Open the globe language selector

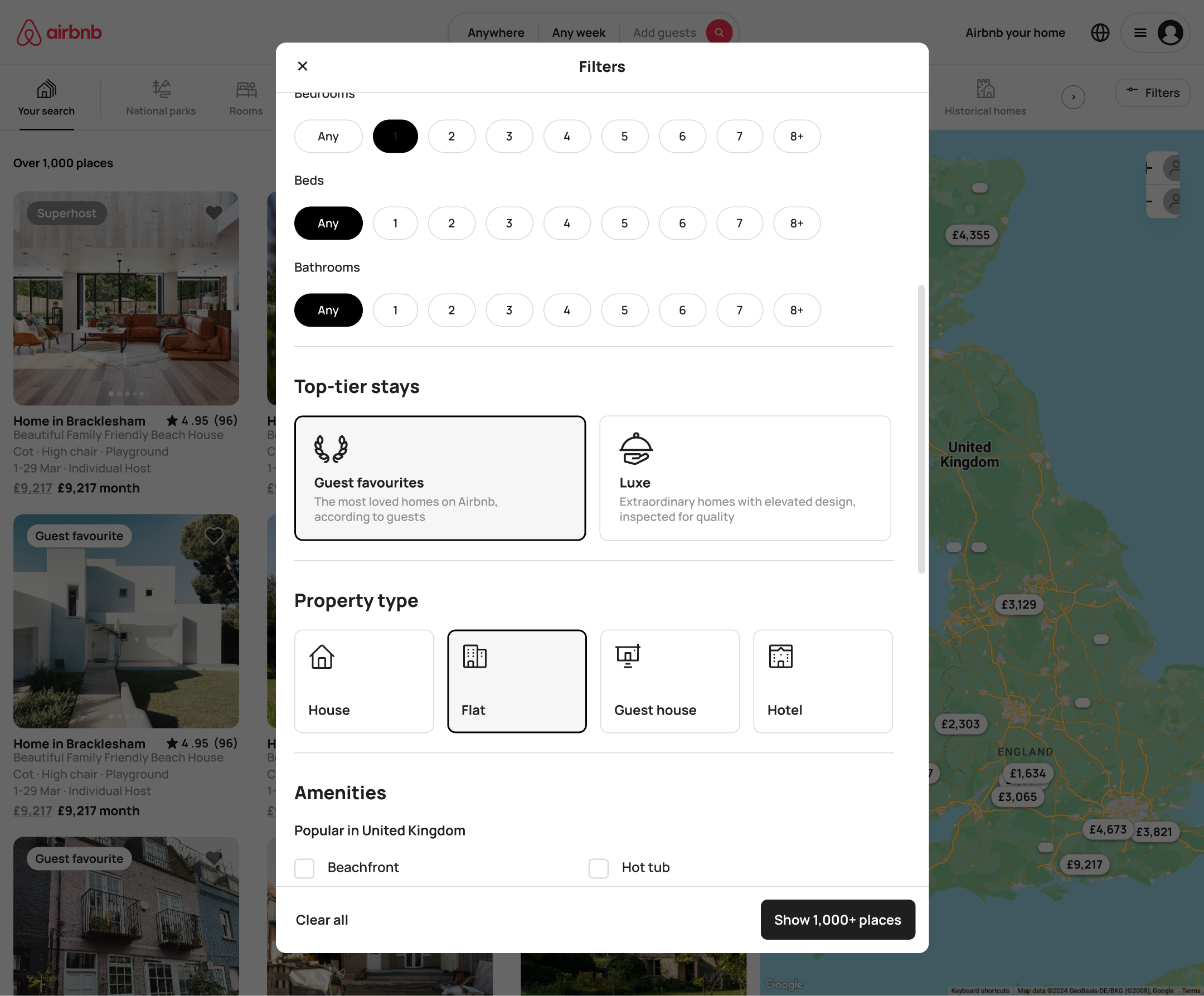1099,33
